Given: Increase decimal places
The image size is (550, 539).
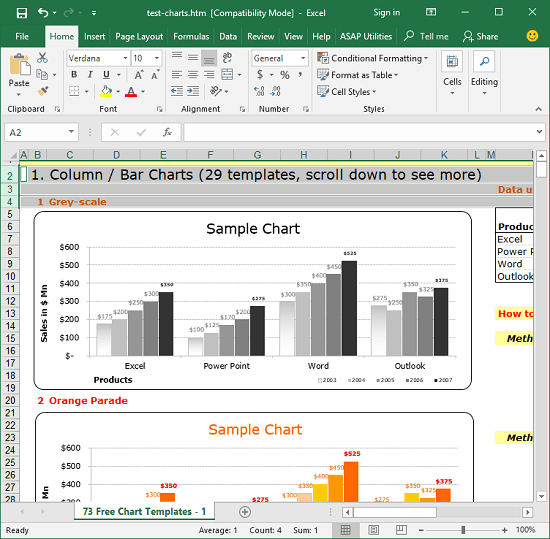Looking at the screenshot, I should pyautogui.click(x=259, y=91).
